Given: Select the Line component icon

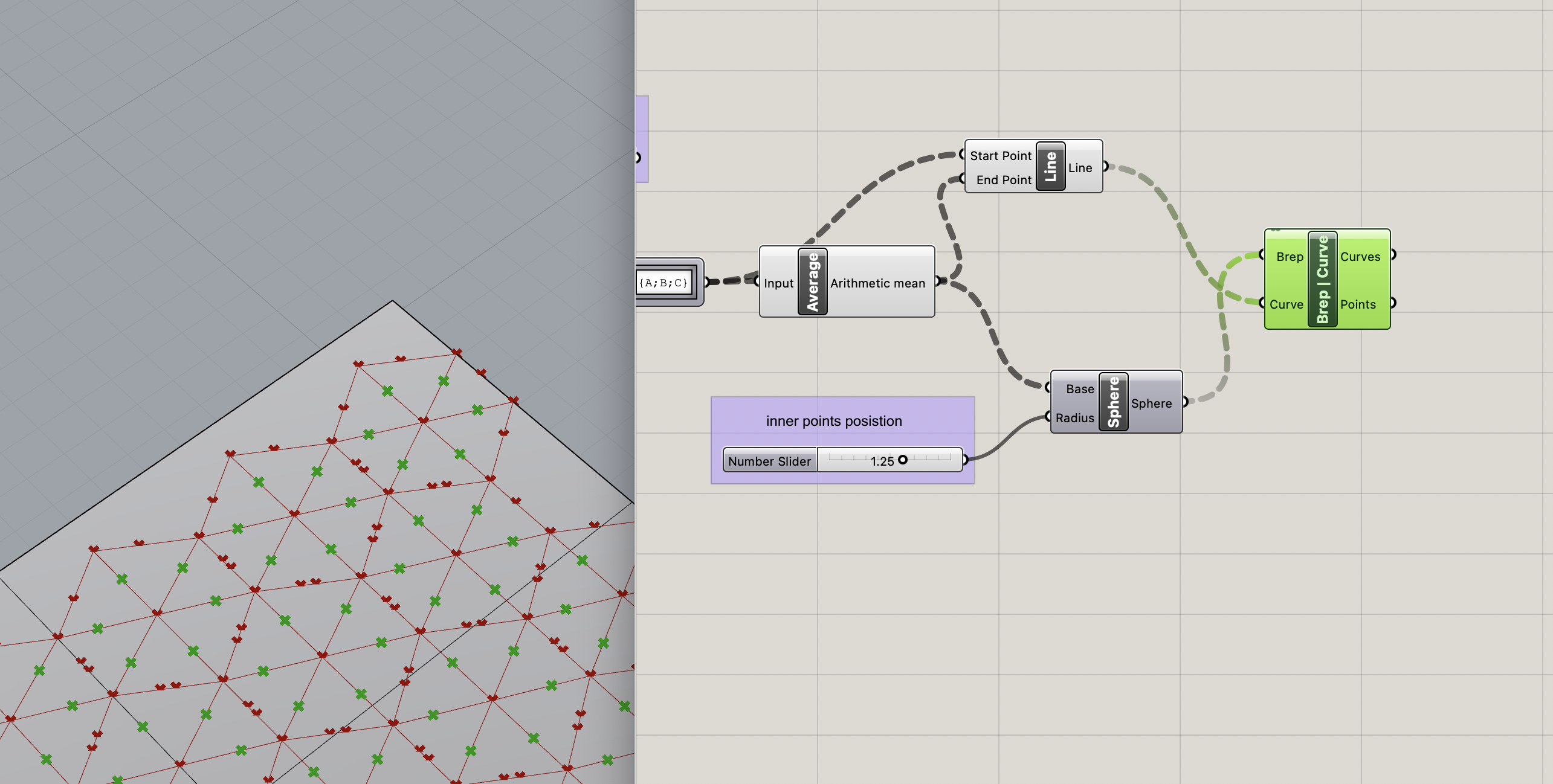Looking at the screenshot, I should [1050, 166].
